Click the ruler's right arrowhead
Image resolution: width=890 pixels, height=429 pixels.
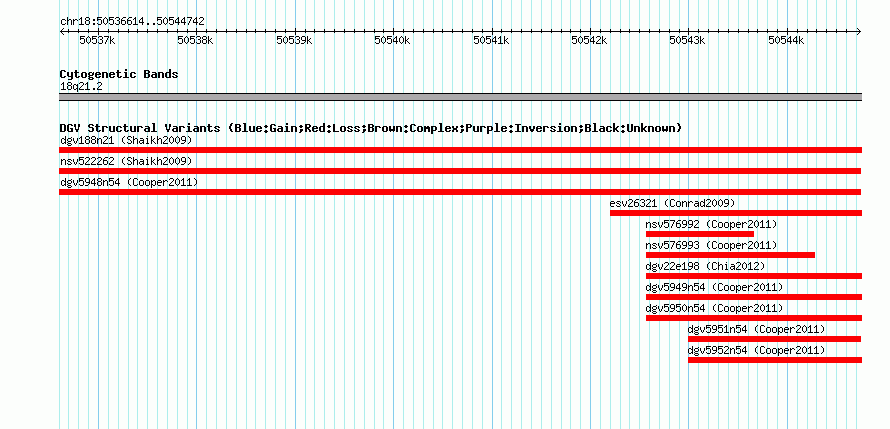pyautogui.click(x=859, y=32)
